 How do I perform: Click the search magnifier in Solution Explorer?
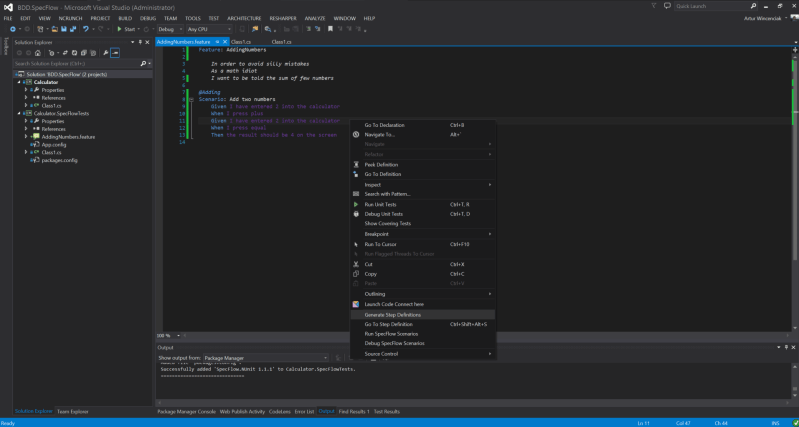[x=144, y=63]
